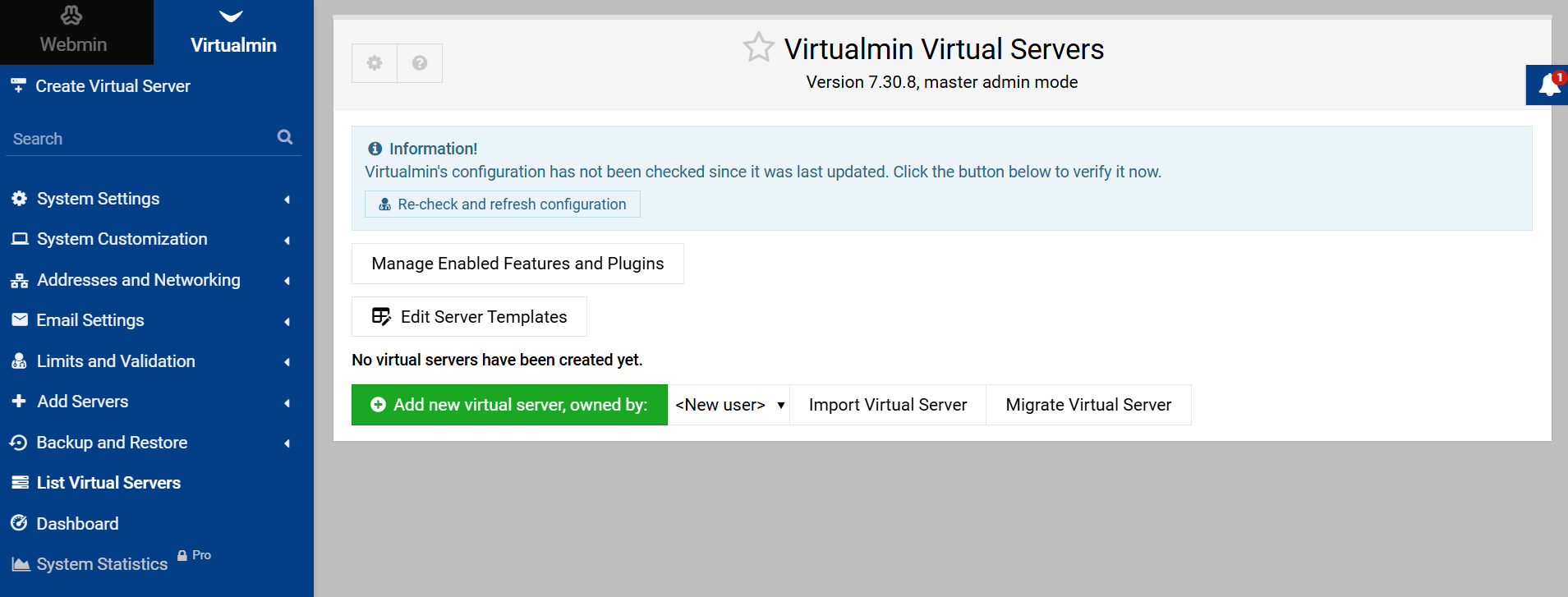1568x597 pixels.
Task: Open the notifications bell
Action: [1548, 85]
